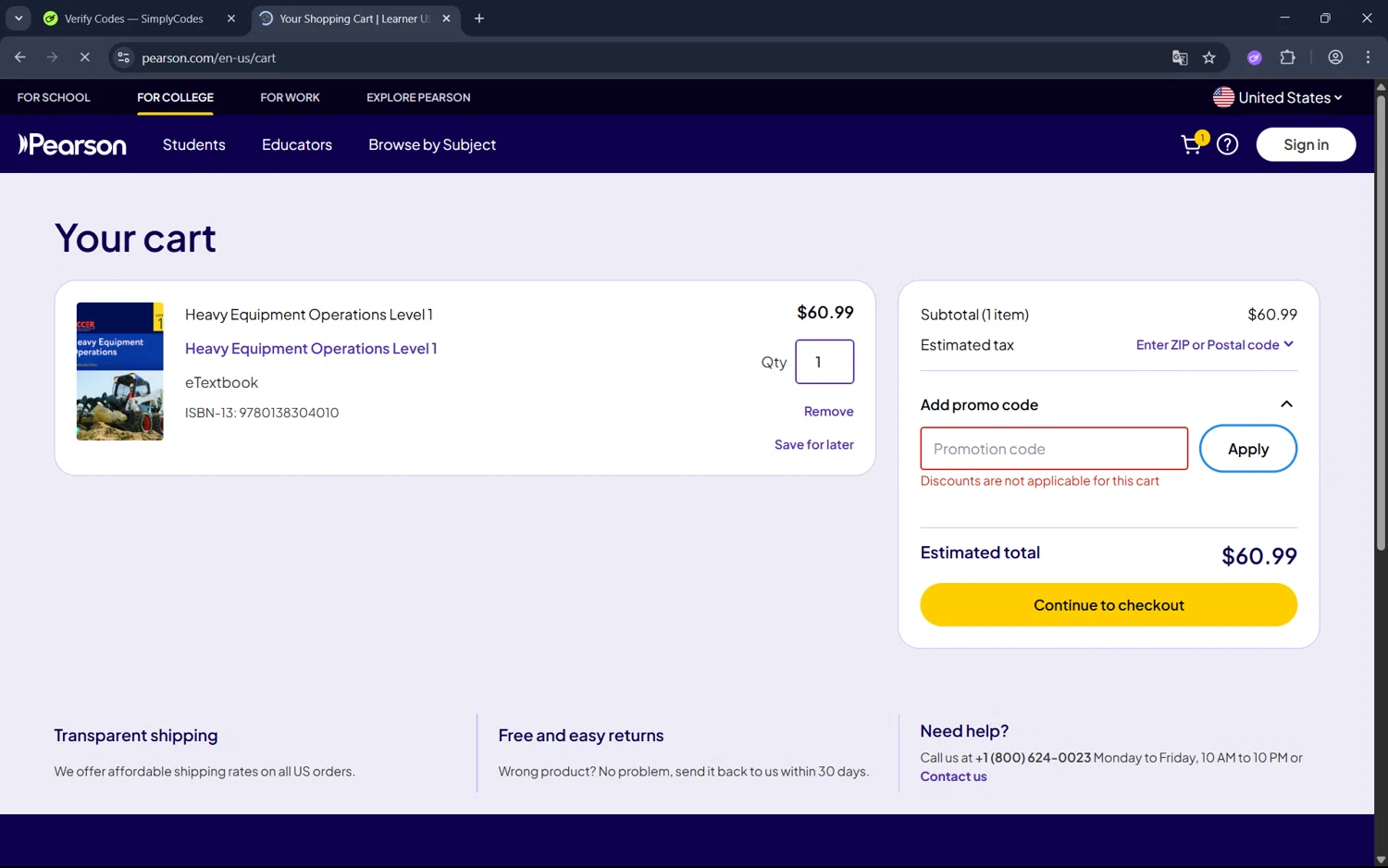The width and height of the screenshot is (1388, 868).
Task: Click the Sign in button
Action: pos(1306,144)
